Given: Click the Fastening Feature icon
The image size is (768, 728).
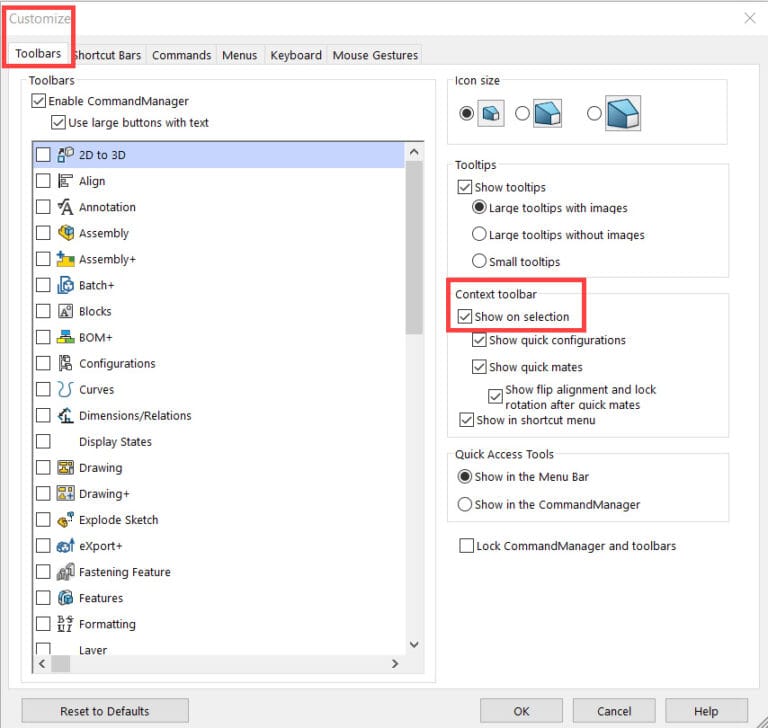Looking at the screenshot, I should 66,572.
